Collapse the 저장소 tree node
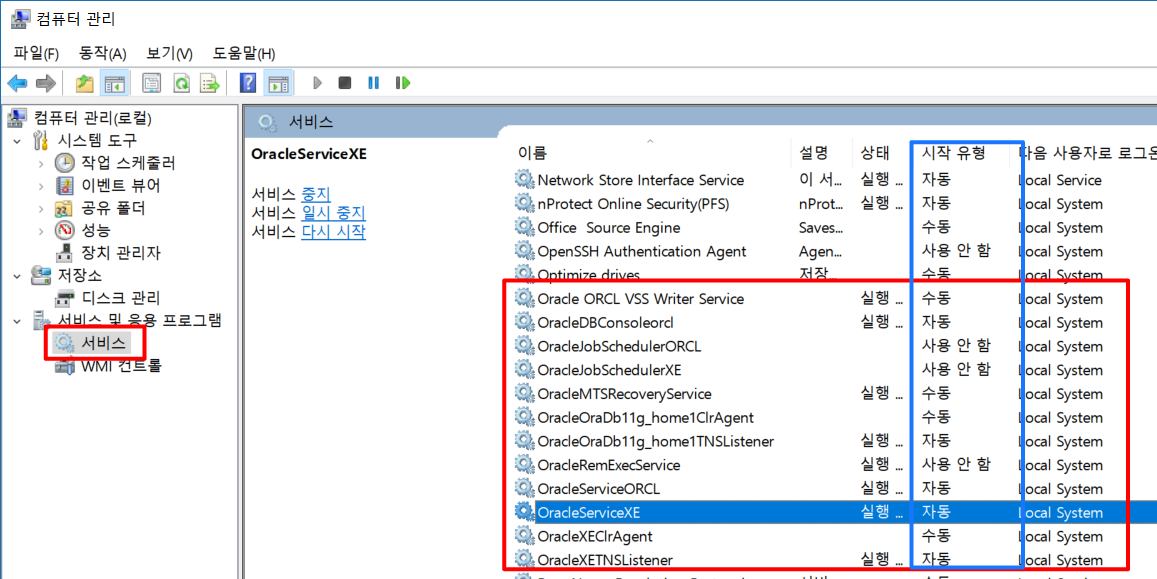The width and height of the screenshot is (1157, 579). [18, 276]
